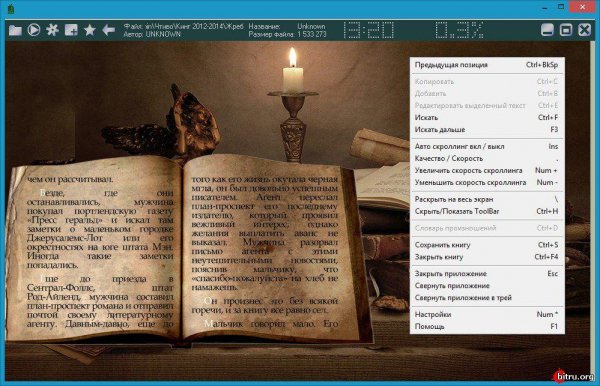600x386 pixels.
Task: Click right book page text
Action: [x=265, y=252]
